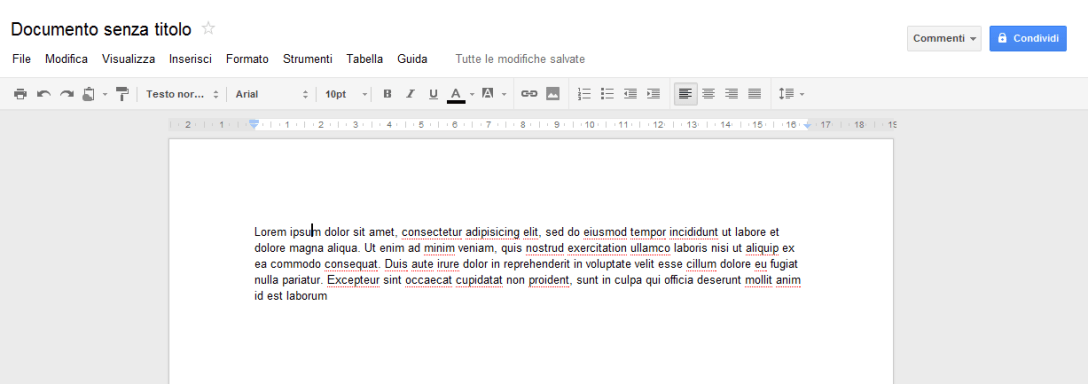Create a bulleted list
1088x384 pixels.
tap(607, 94)
